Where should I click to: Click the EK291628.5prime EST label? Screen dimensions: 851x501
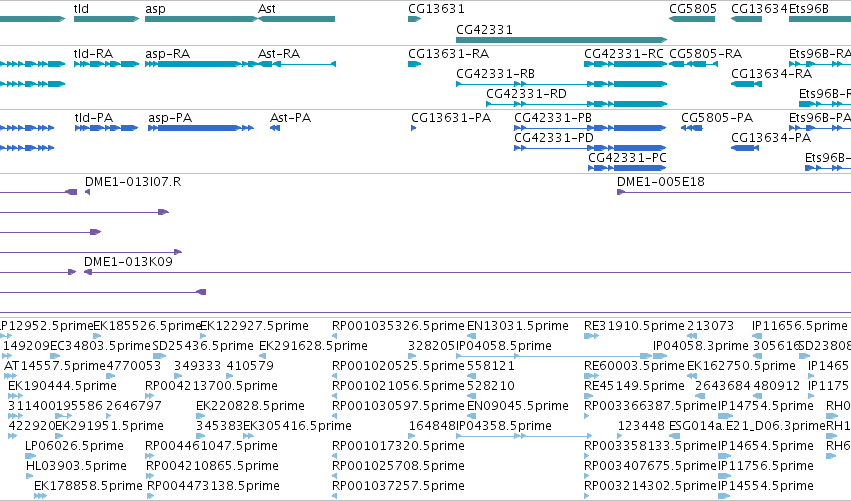313,346
